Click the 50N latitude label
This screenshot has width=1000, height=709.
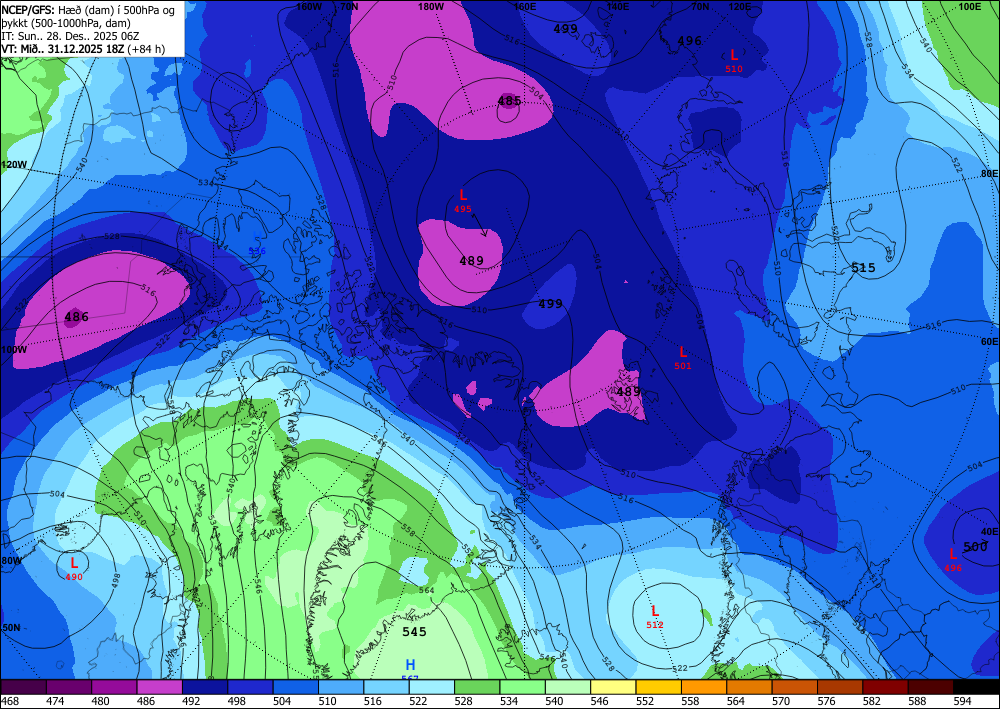click(x=11, y=627)
